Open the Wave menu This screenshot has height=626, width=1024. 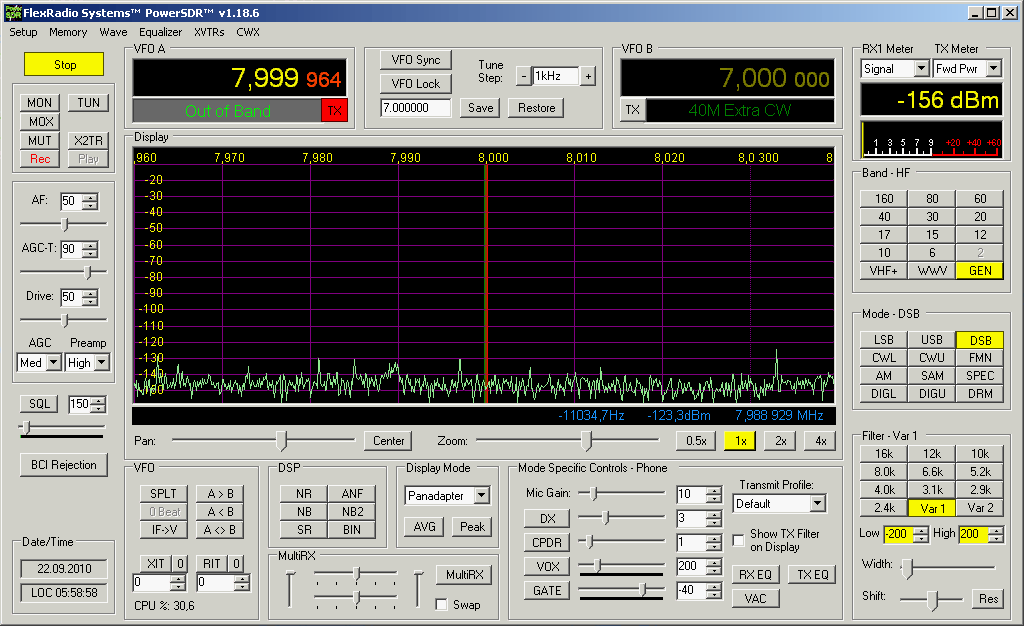[113, 32]
